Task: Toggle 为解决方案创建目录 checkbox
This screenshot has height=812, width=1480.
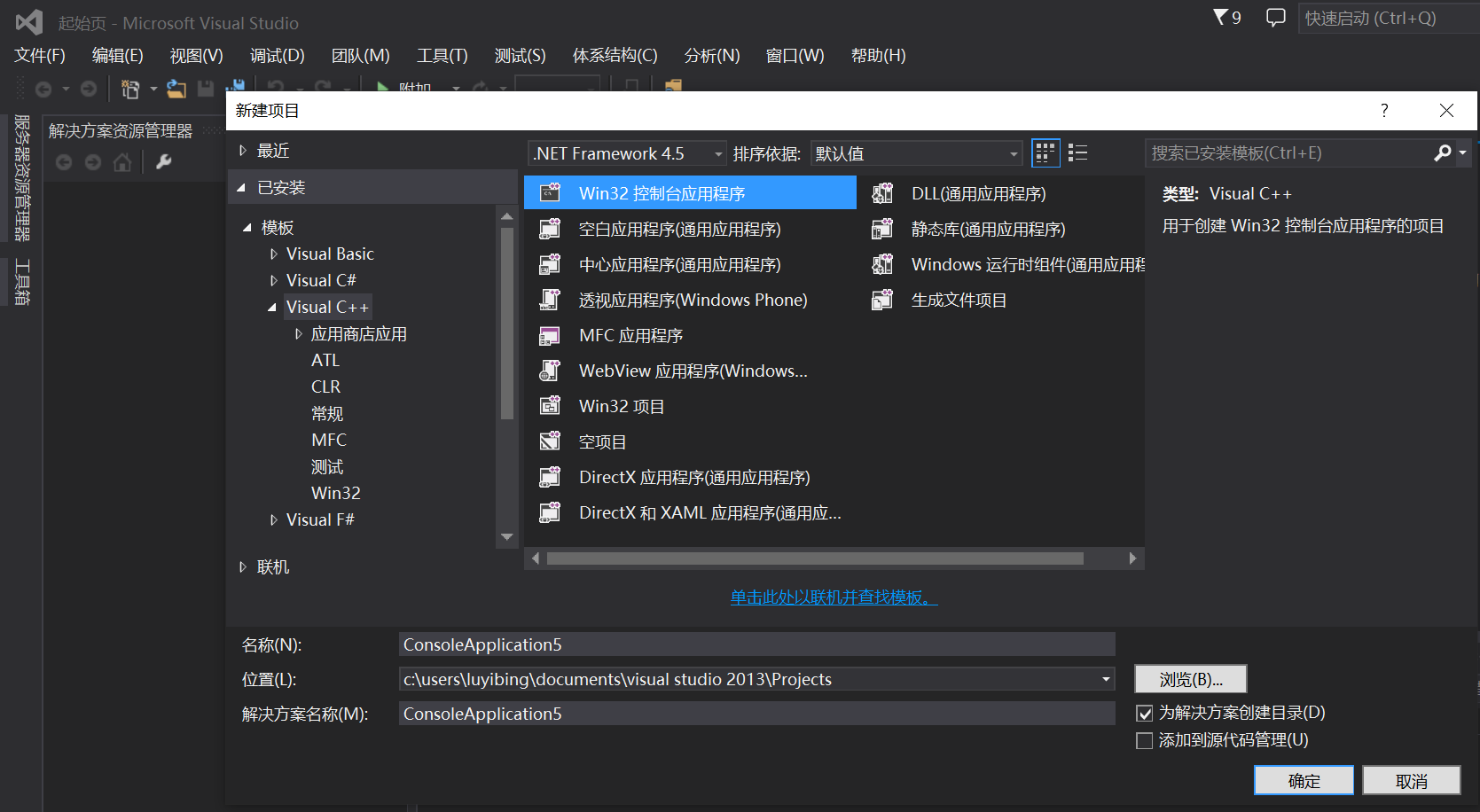Action: [1145, 714]
